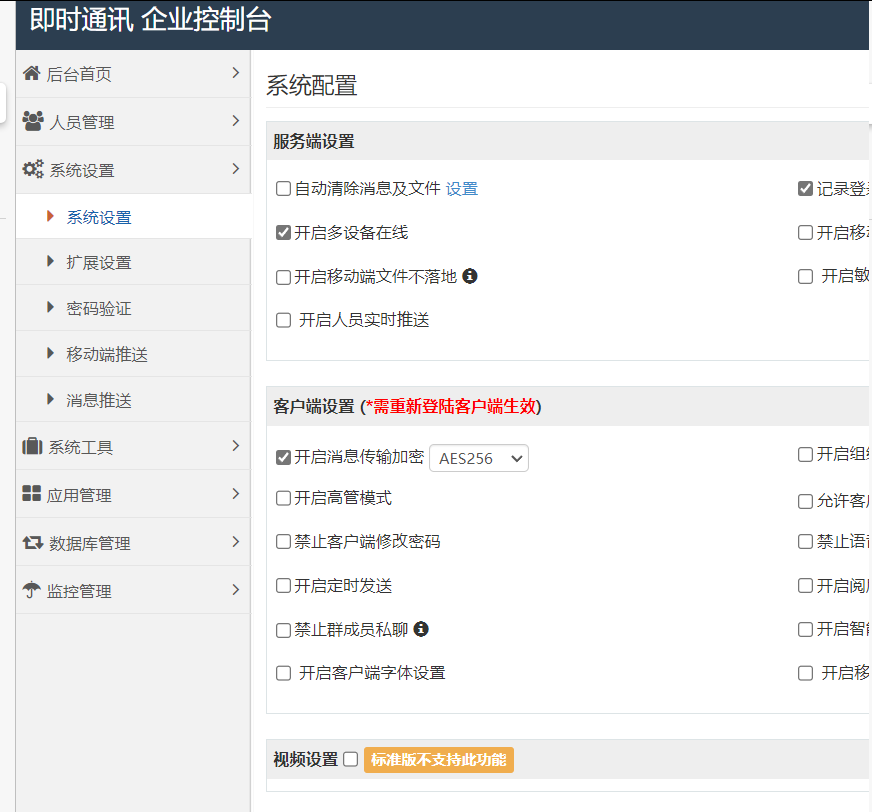The width and height of the screenshot is (872, 812).
Task: Check 禁止群成员私聊 checkbox
Action: pos(284,630)
